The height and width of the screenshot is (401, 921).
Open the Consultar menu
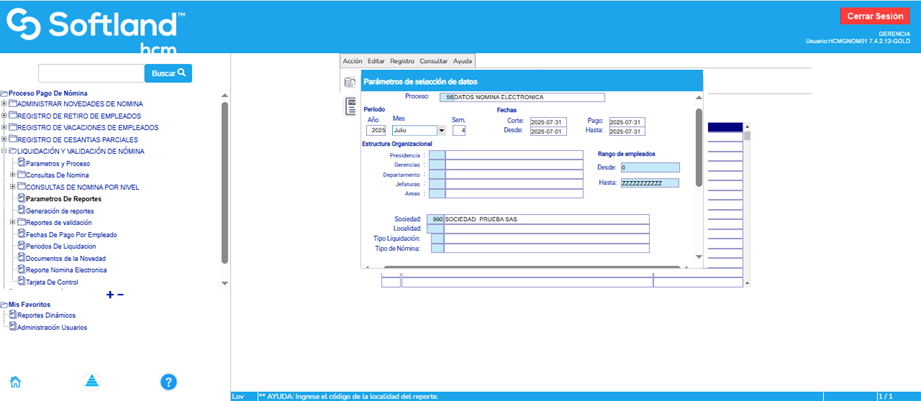(433, 61)
